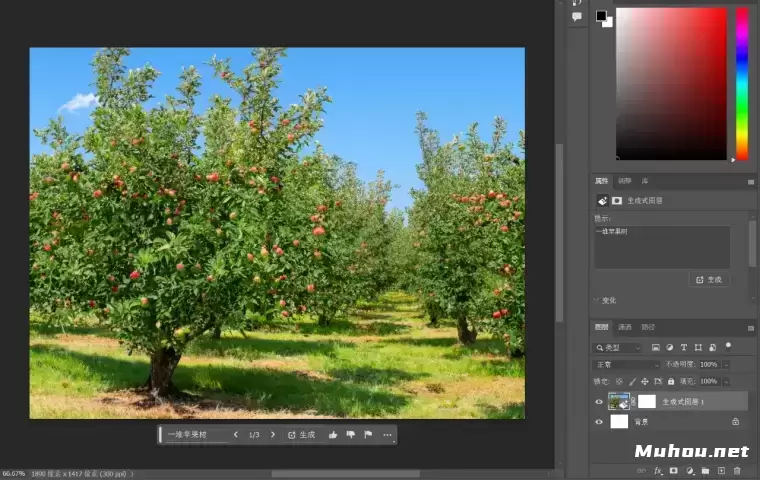Click the flag report icon on task bar
Image resolution: width=760 pixels, height=480 pixels.
[x=368, y=435]
